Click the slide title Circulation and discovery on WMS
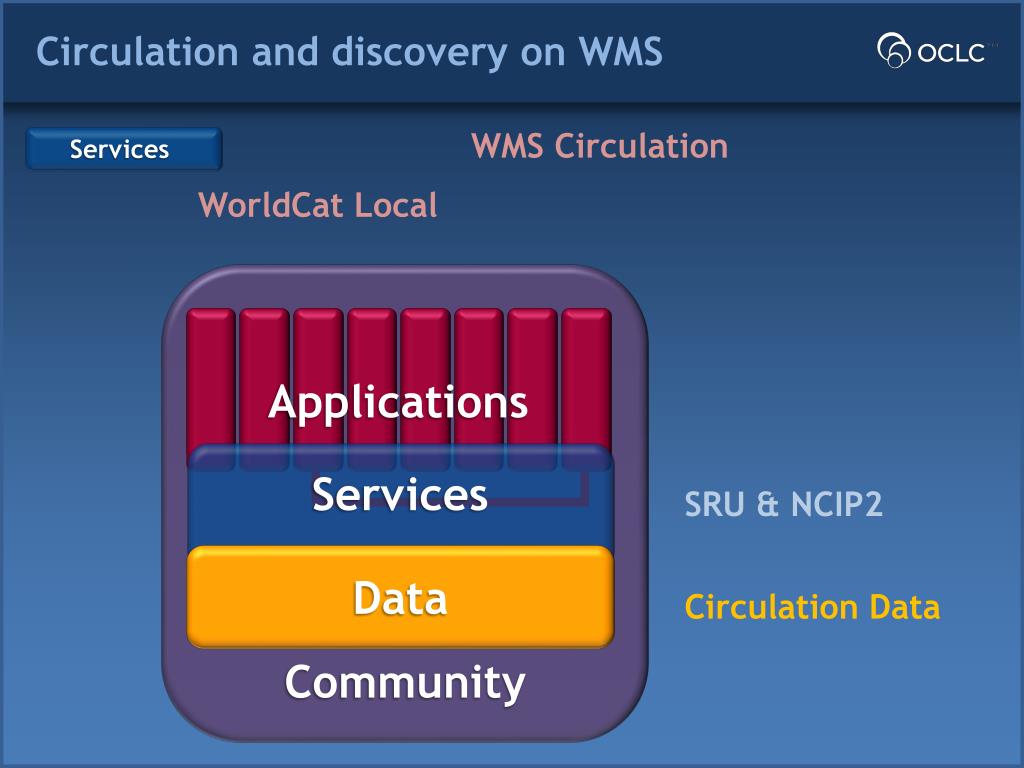 pyautogui.click(x=349, y=52)
